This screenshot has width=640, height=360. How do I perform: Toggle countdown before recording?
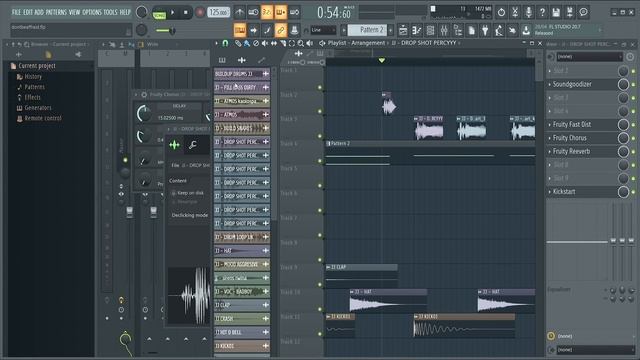267,13
